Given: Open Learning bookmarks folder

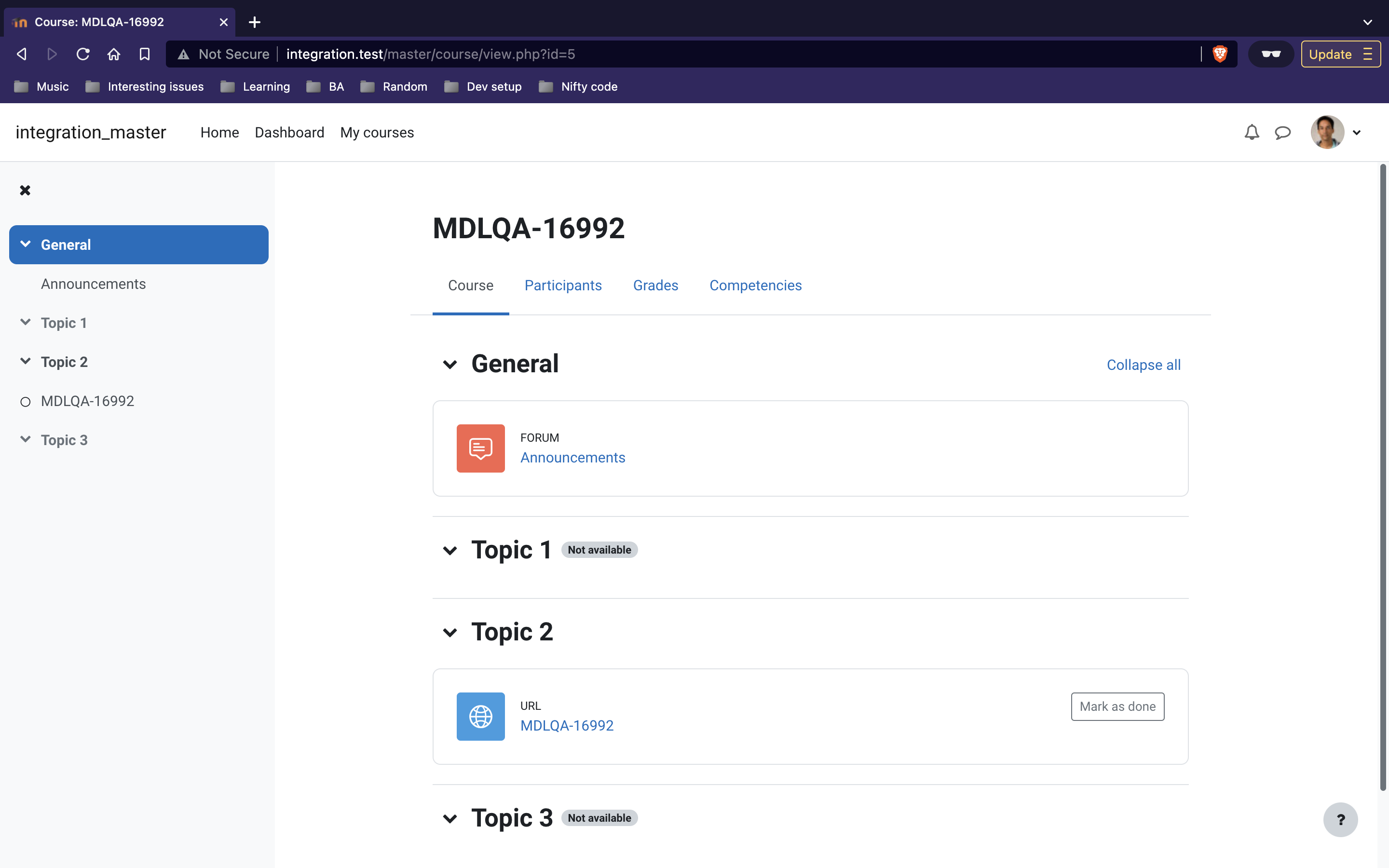Looking at the screenshot, I should click(x=256, y=86).
